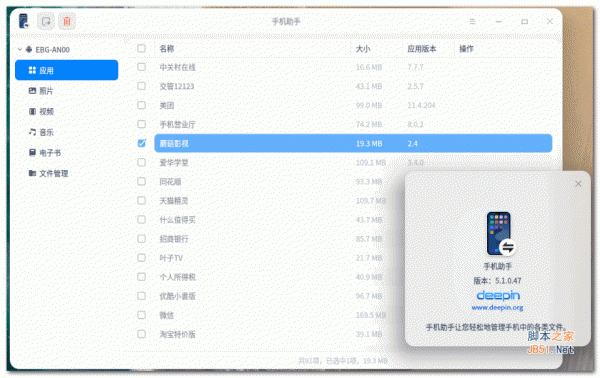Sort by the 名称 column header
The height and width of the screenshot is (378, 600).
[x=167, y=49]
